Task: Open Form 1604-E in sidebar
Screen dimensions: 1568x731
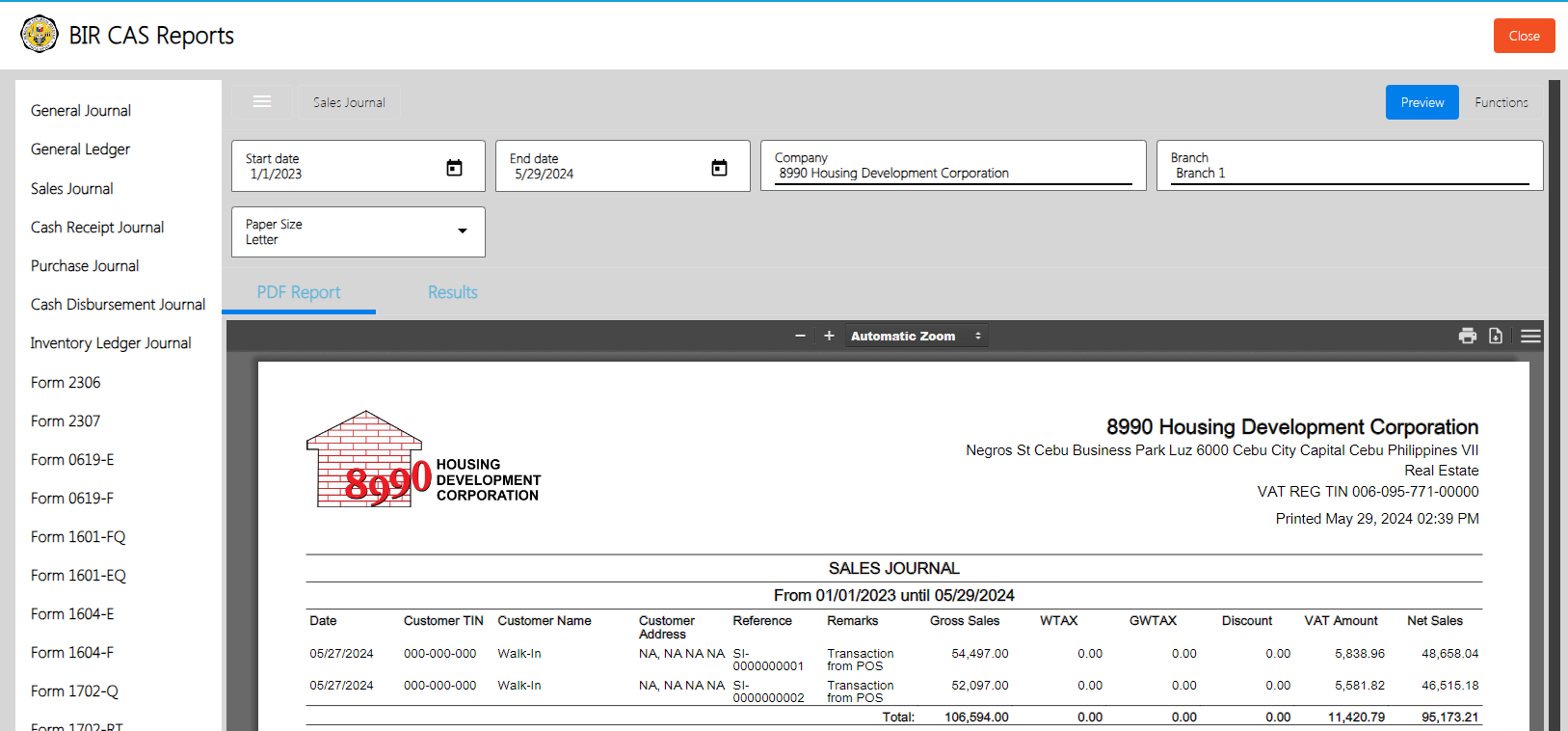Action: pyautogui.click(x=72, y=614)
